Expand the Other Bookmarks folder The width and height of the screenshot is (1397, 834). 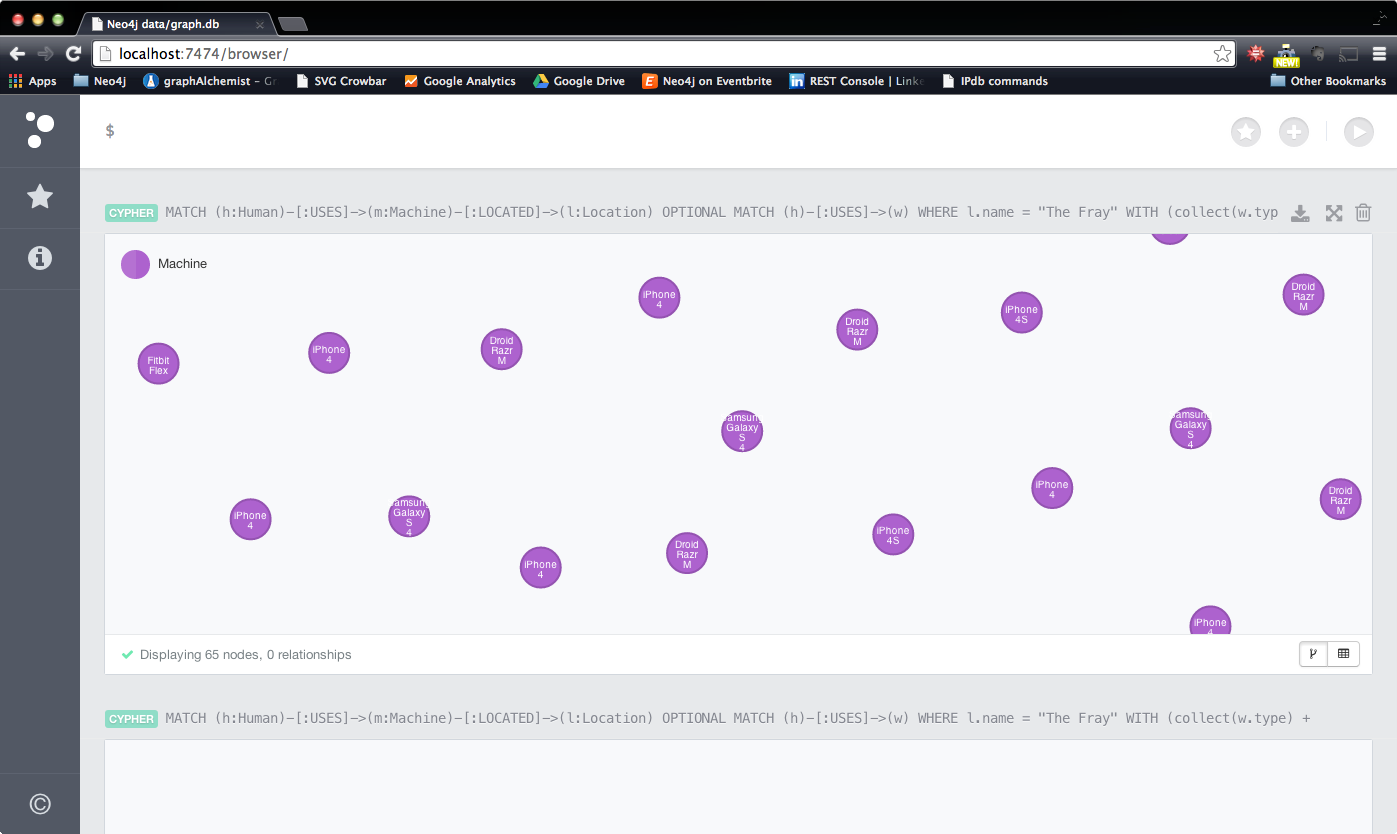[x=1328, y=81]
